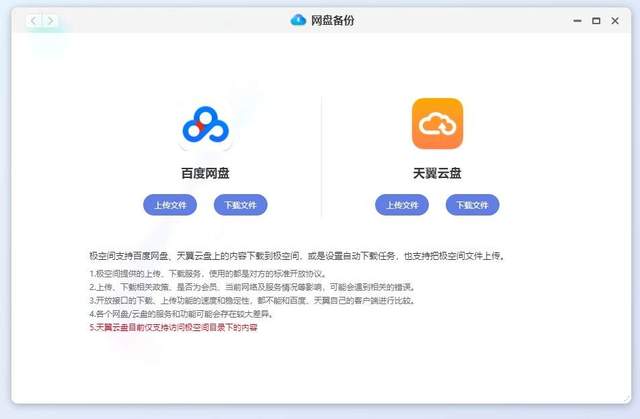Image resolution: width=640 pixels, height=419 pixels.
Task: Click note 4 about 各个网盘/云盘的服务
Action: (x=182, y=314)
